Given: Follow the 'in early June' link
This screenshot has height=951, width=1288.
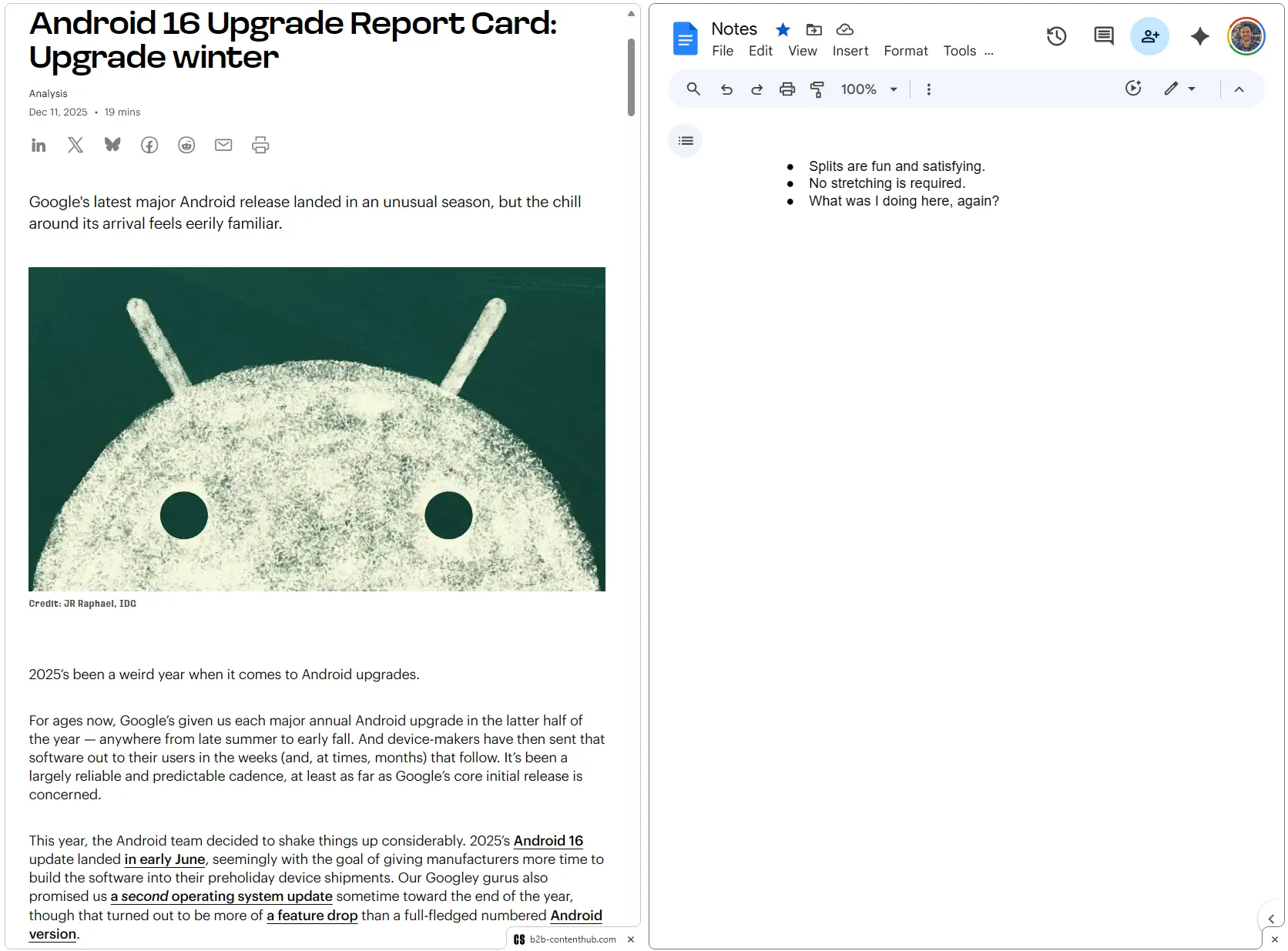Looking at the screenshot, I should (163, 859).
